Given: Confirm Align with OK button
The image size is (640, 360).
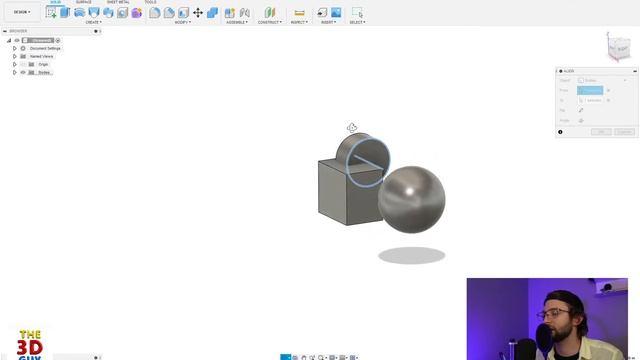Looking at the screenshot, I should pos(601,132).
